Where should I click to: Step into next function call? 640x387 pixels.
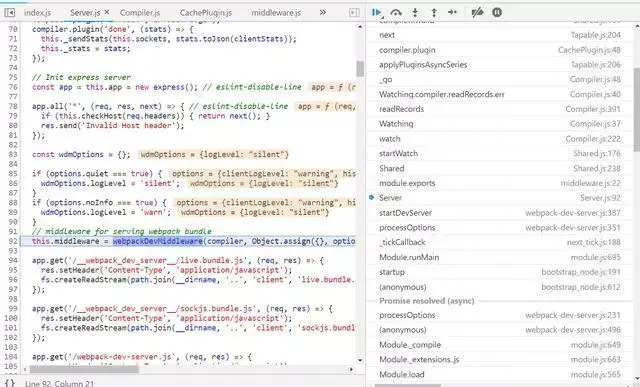tap(415, 12)
